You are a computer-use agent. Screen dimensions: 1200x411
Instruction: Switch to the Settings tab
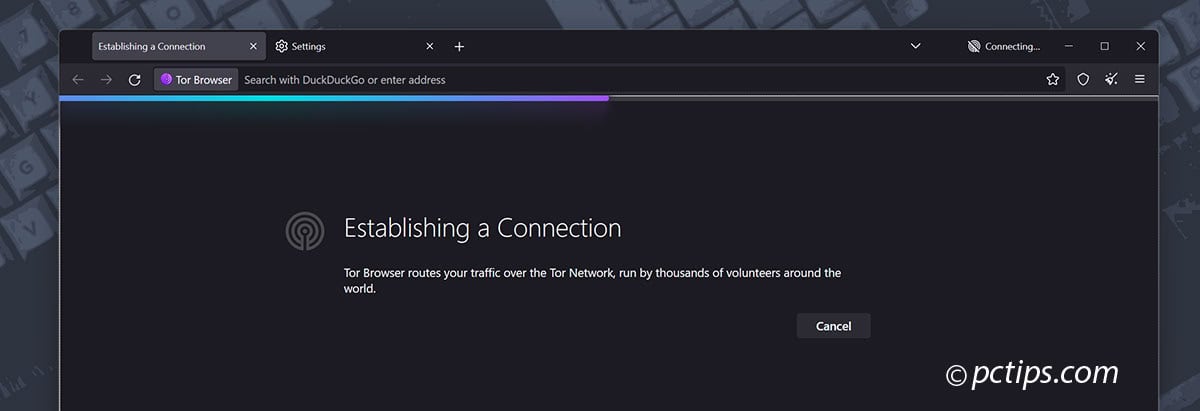340,47
